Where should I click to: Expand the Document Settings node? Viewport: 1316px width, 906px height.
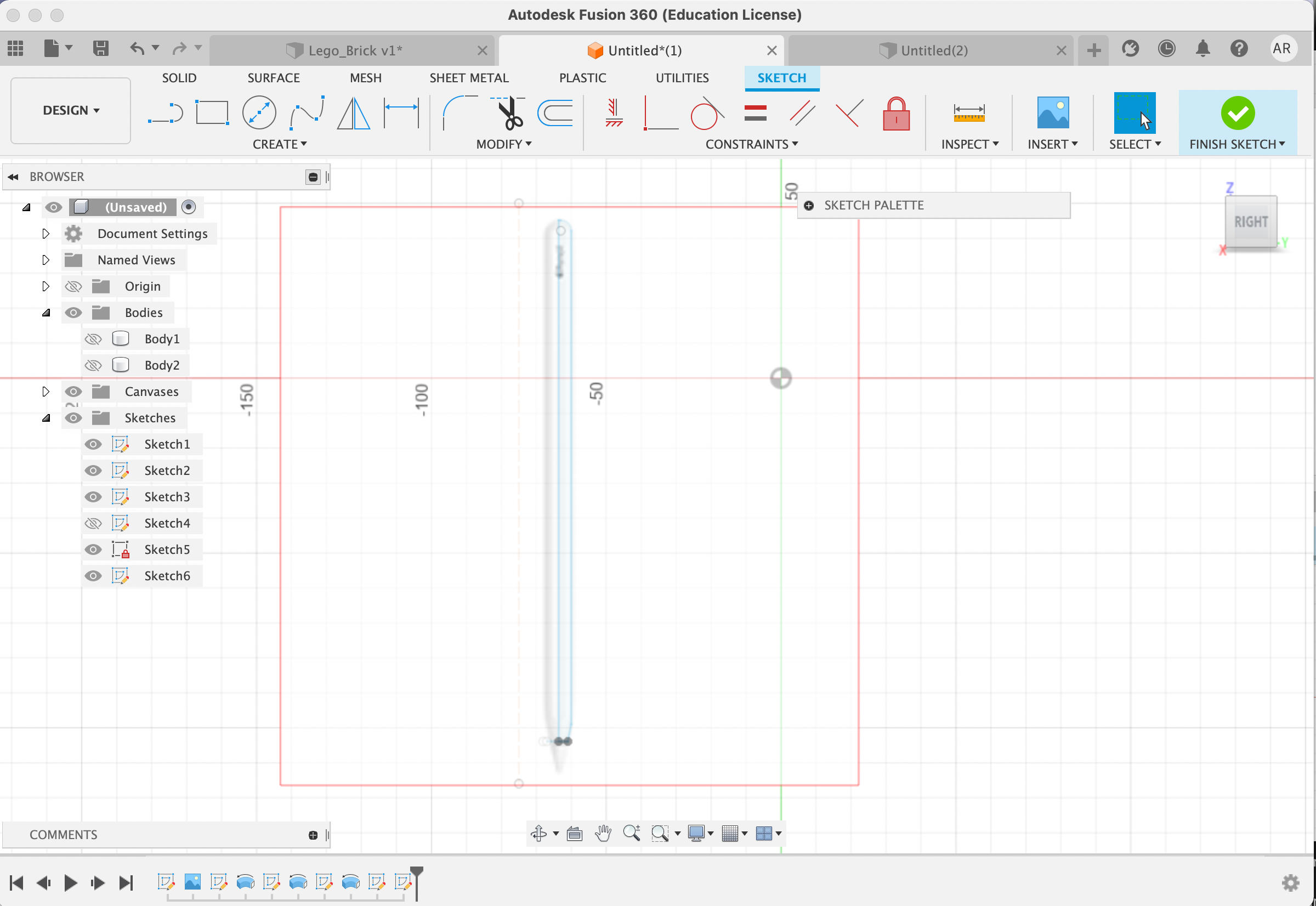pos(46,233)
